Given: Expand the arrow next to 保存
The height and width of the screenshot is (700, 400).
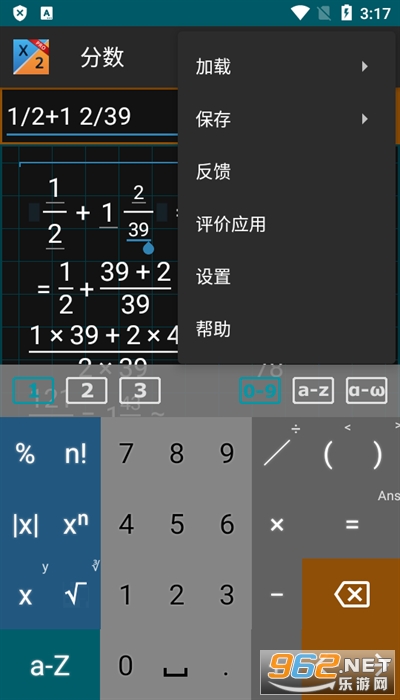Looking at the screenshot, I should [x=365, y=119].
